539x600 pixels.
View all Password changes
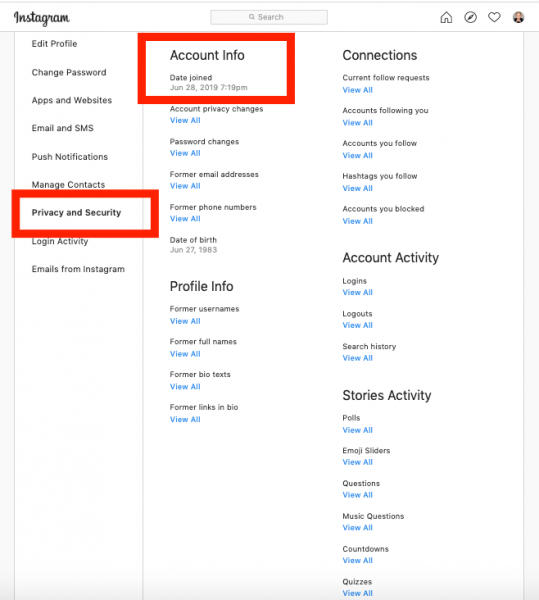(185, 153)
